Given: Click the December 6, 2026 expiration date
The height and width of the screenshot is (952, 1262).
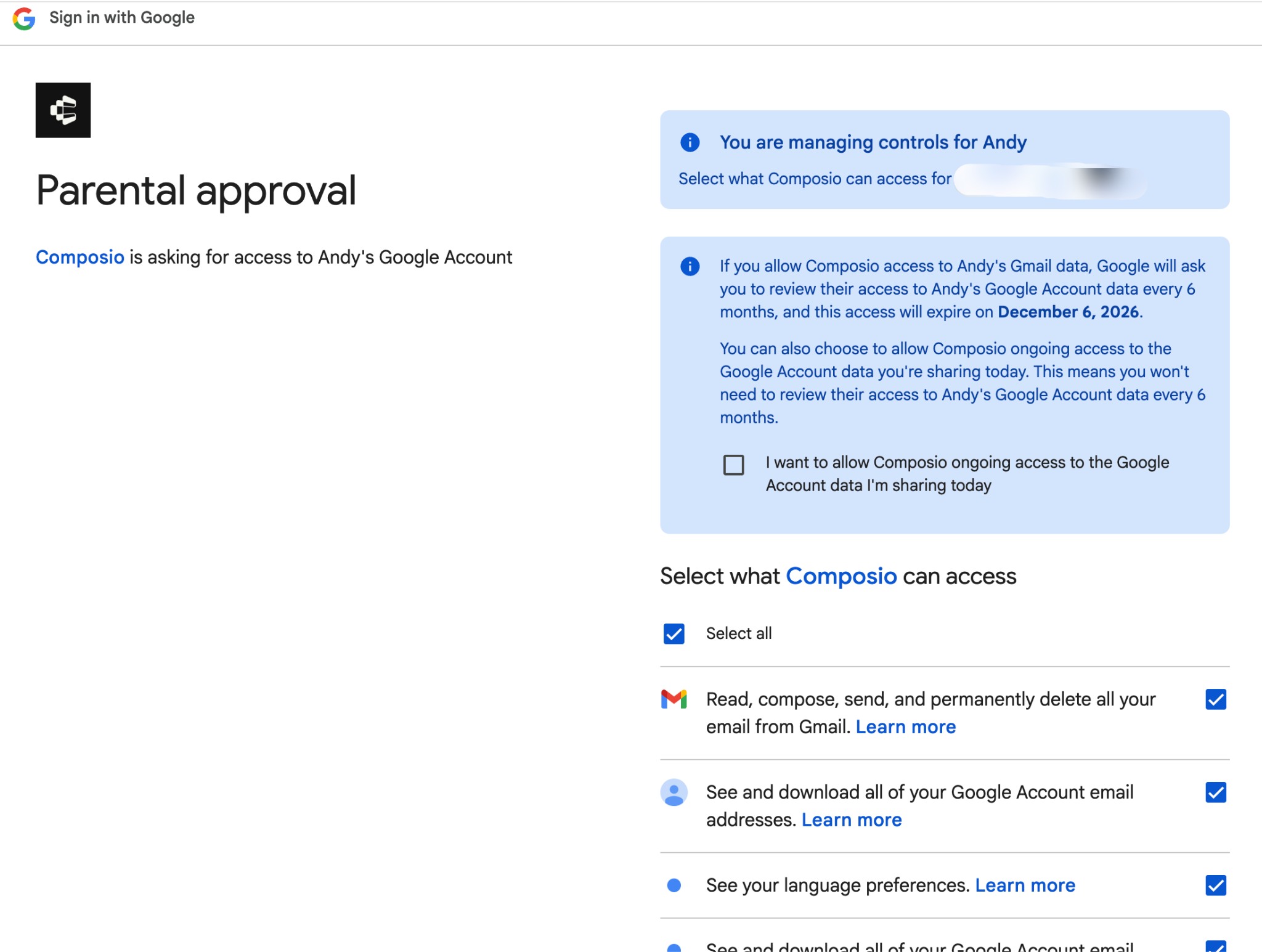Looking at the screenshot, I should [x=1069, y=312].
